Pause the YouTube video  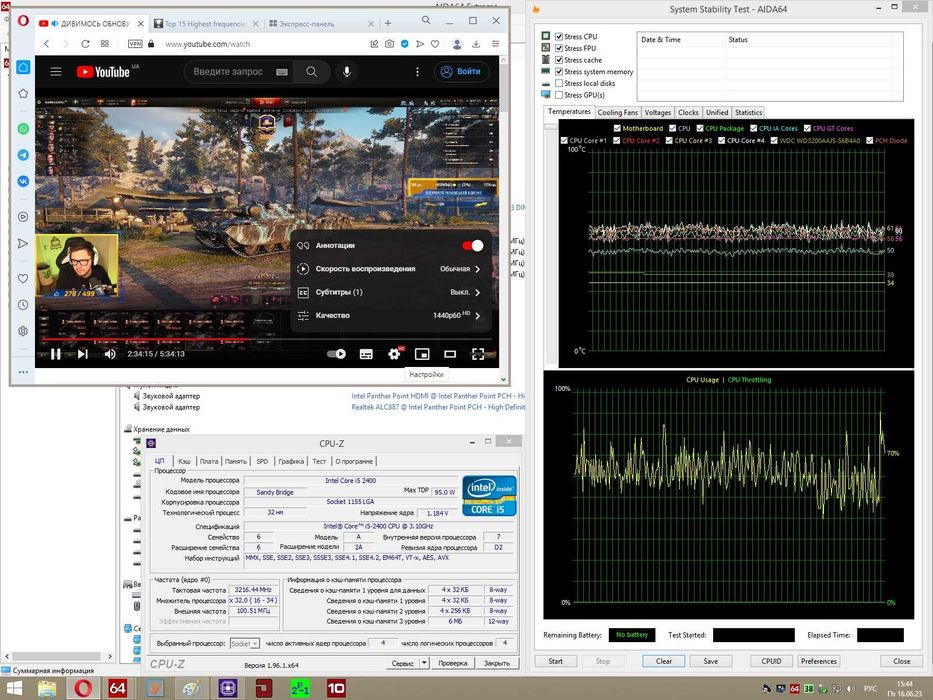click(56, 354)
